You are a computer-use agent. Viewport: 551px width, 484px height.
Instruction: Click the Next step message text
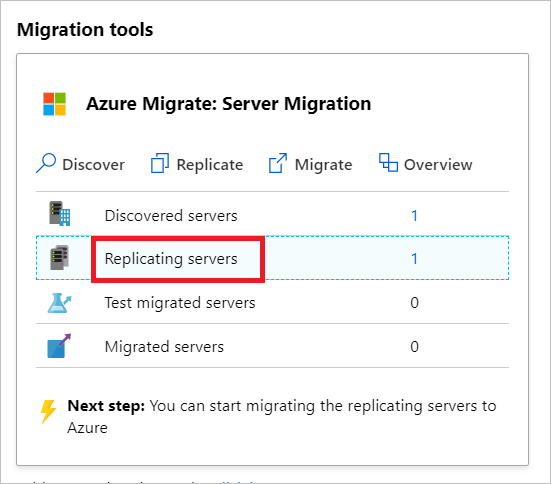tap(282, 417)
